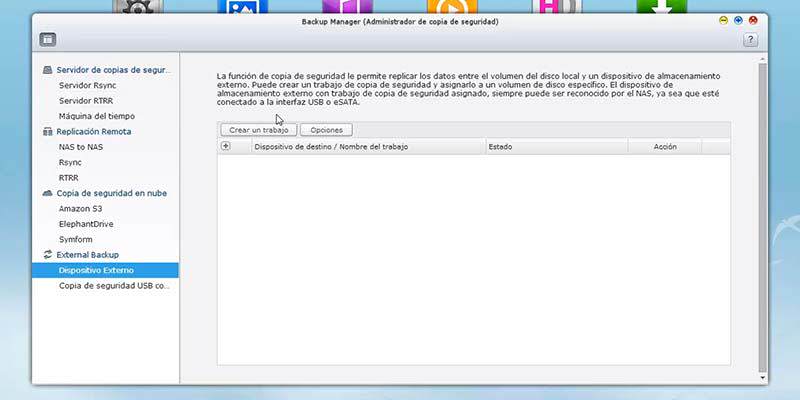Viewport: 800px width, 400px height.
Task: Open the External Backup section
Action: coord(87,255)
